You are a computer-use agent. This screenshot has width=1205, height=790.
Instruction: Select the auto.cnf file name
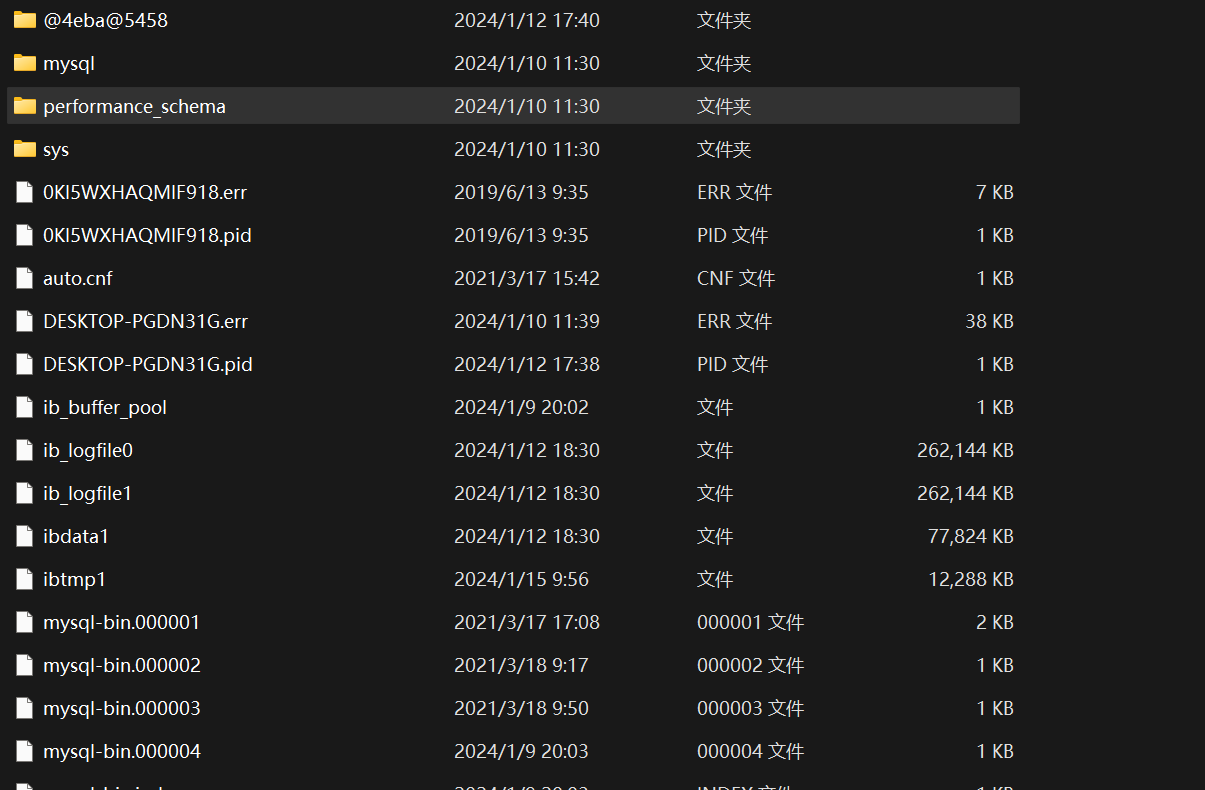tap(78, 278)
